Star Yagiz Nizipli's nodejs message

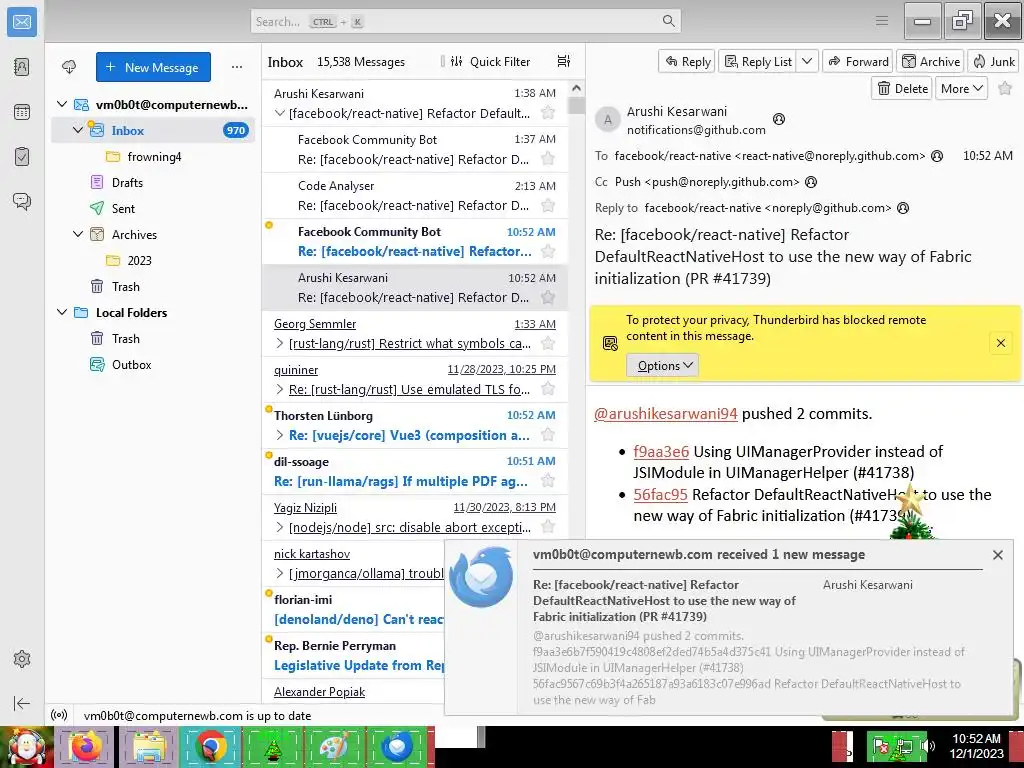click(x=548, y=527)
